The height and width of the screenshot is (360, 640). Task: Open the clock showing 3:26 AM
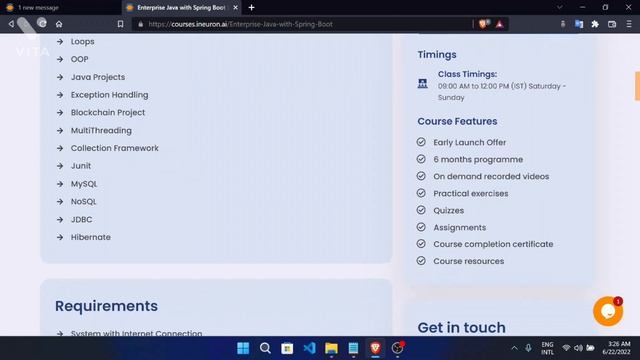point(616,348)
